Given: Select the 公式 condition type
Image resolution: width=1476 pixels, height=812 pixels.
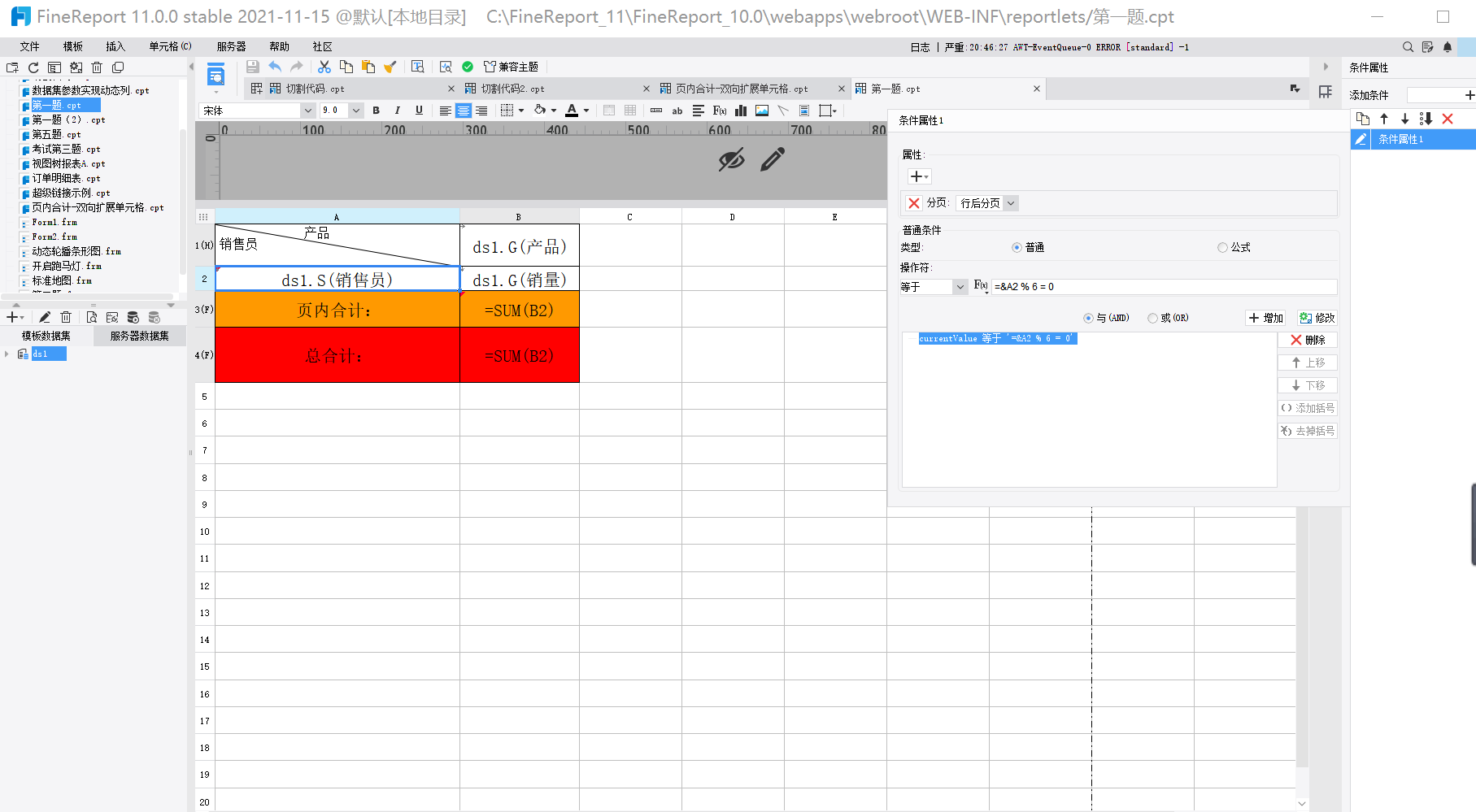Looking at the screenshot, I should click(x=1222, y=247).
